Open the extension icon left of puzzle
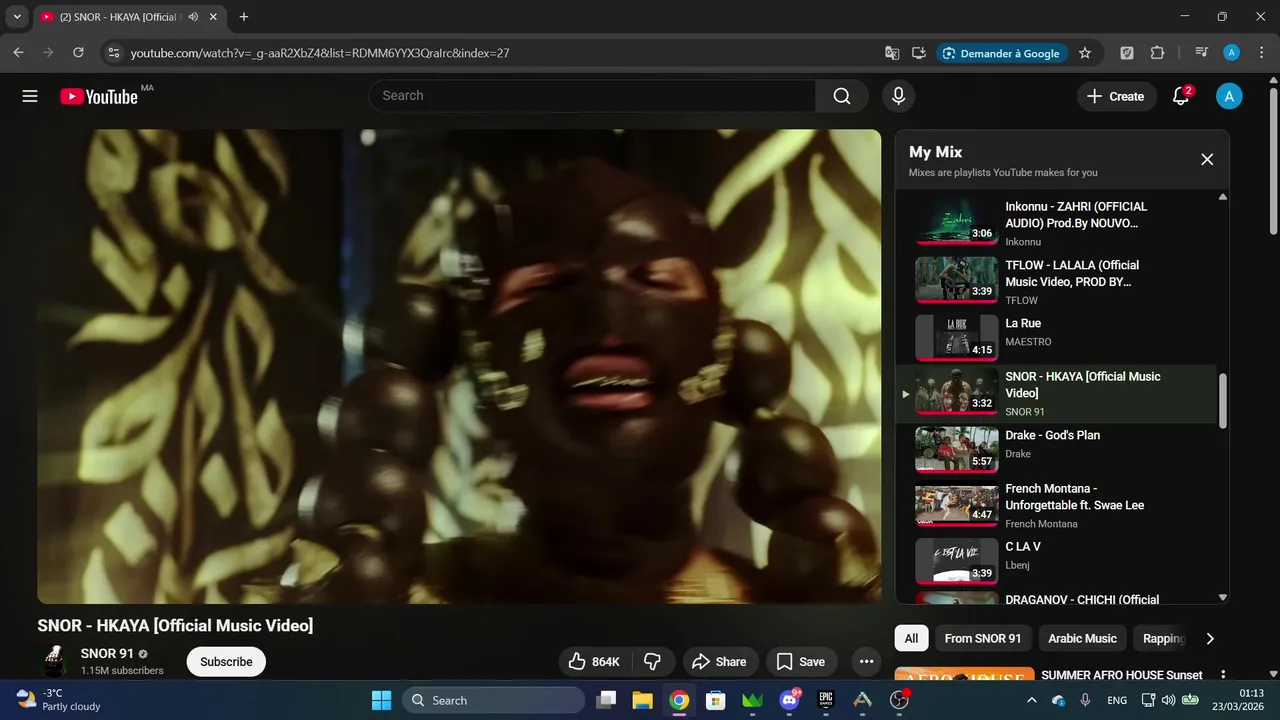1280x720 pixels. click(x=1127, y=53)
